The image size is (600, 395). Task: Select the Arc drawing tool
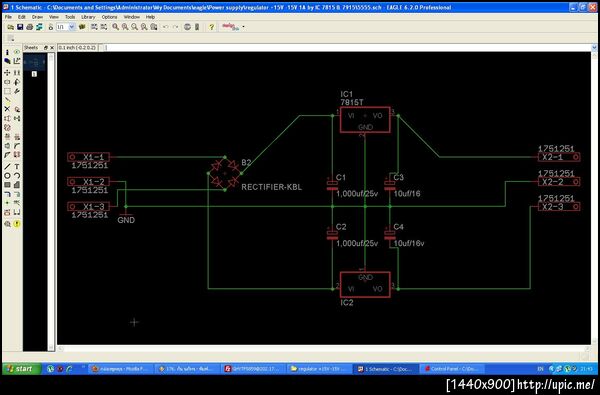click(17, 176)
